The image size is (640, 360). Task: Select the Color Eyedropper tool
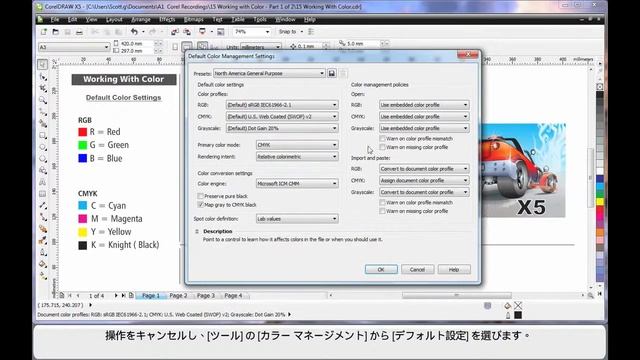(x=43, y=241)
